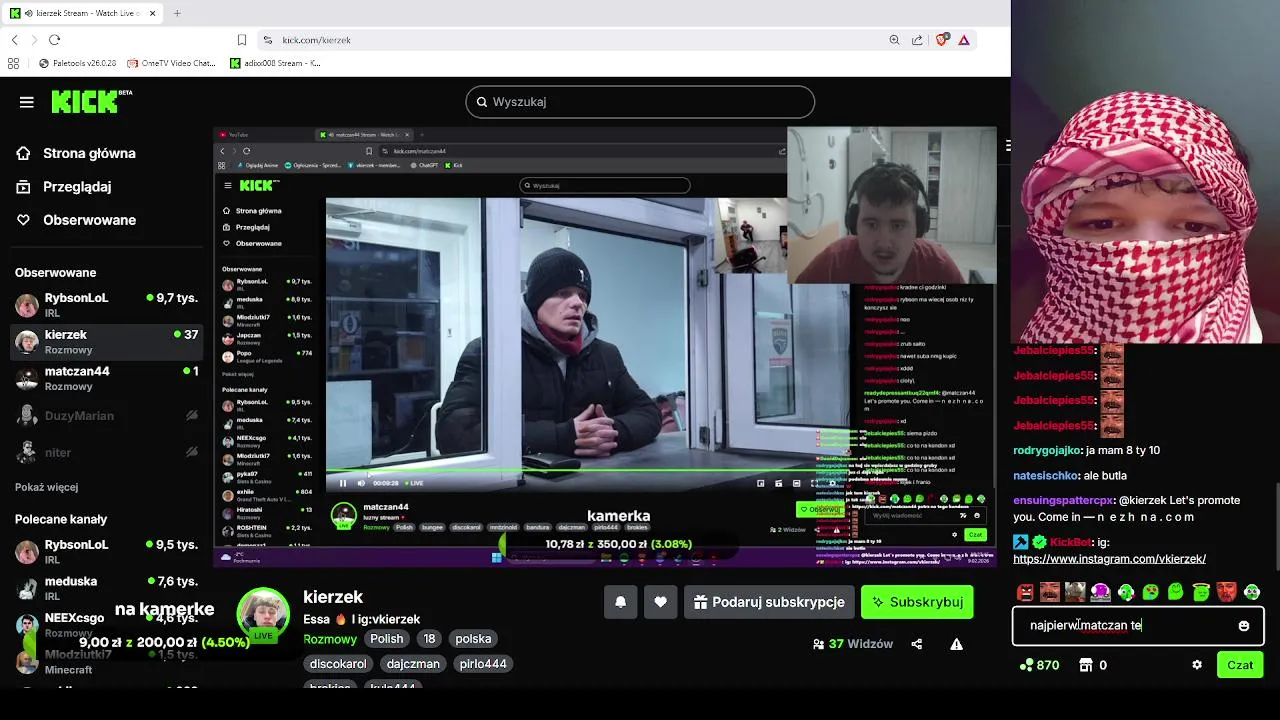Insert the purple headphones emote
Image resolution: width=1280 pixels, height=720 pixels.
coord(1100,592)
